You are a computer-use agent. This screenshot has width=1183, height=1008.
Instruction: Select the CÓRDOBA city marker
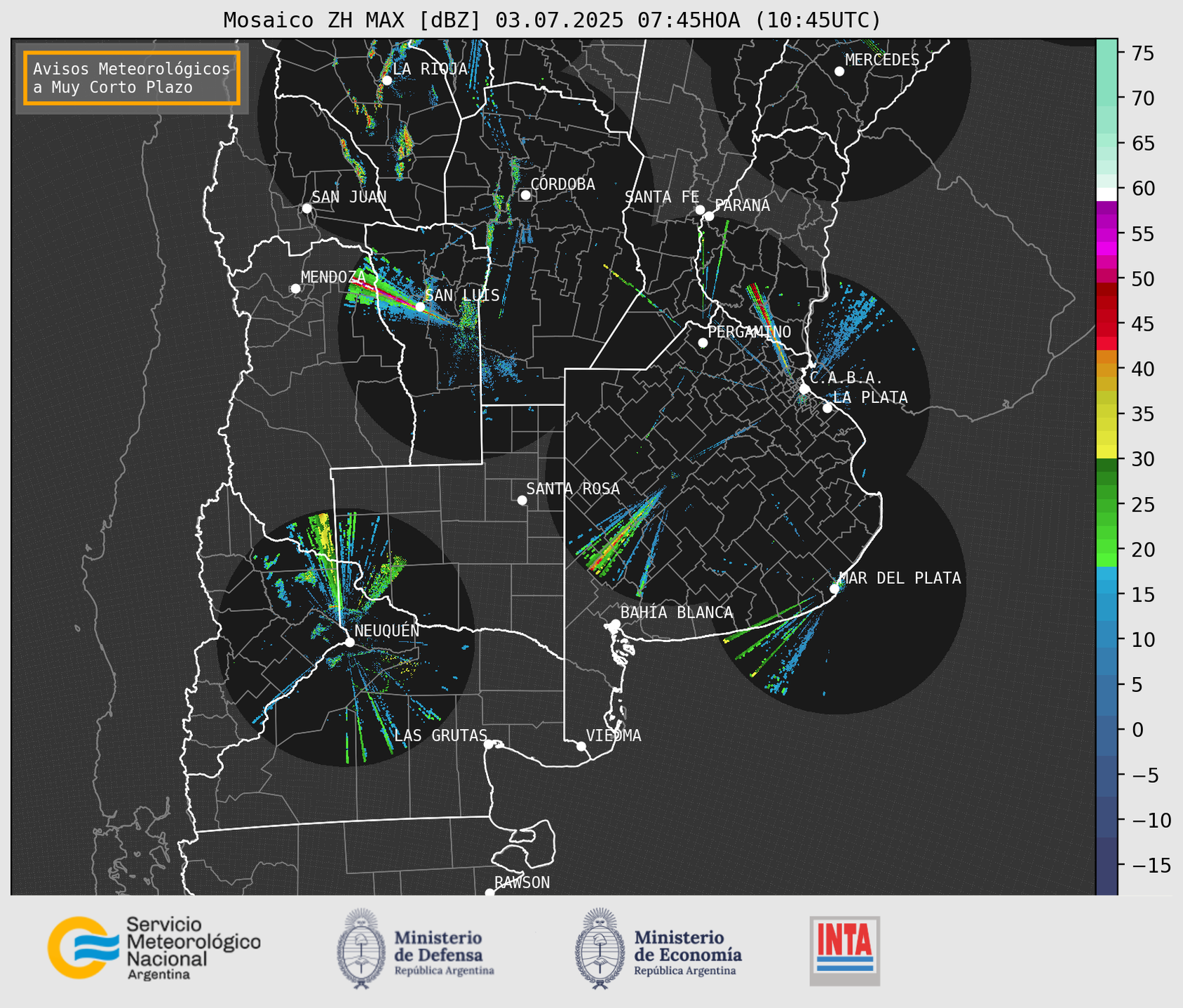[525, 195]
